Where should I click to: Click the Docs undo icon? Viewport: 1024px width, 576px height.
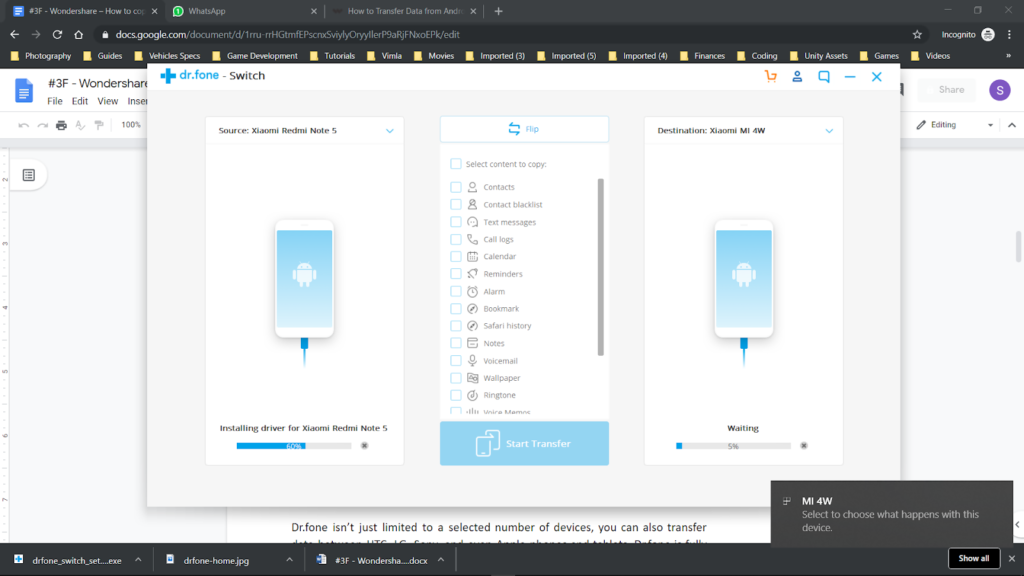point(24,125)
